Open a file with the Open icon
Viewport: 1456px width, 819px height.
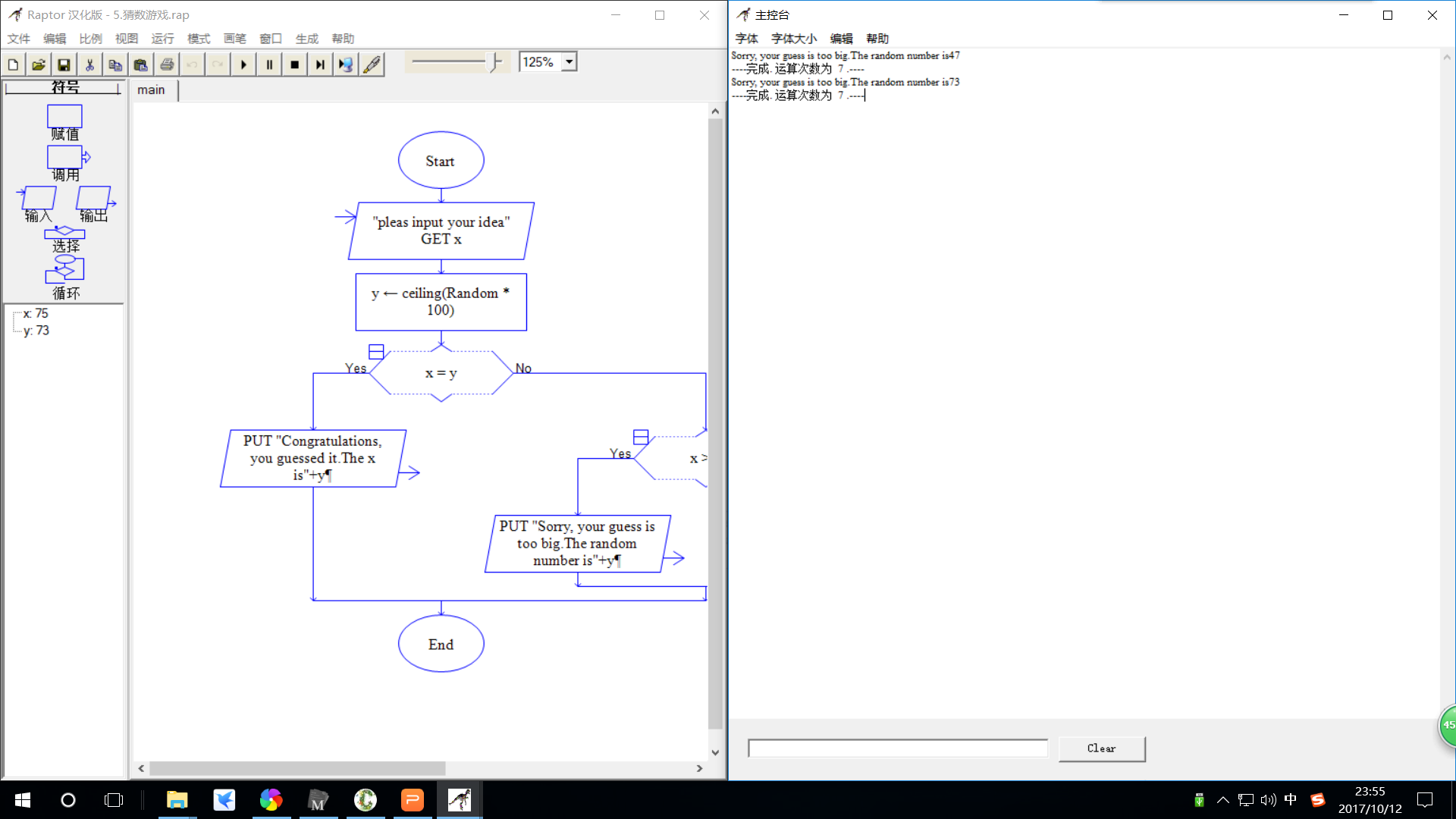coord(39,64)
